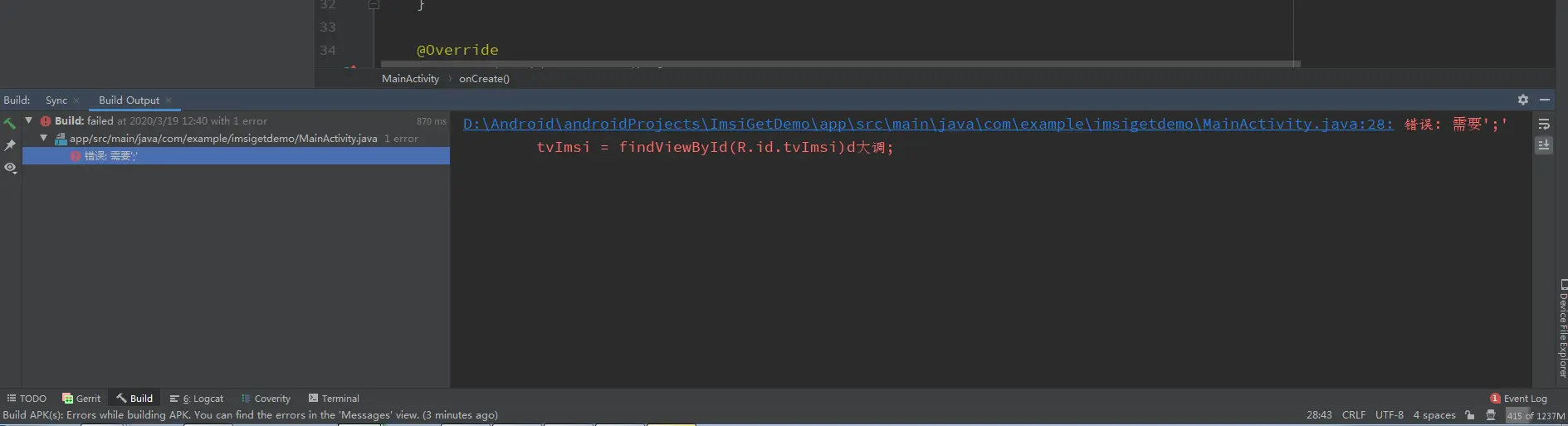Image resolution: width=1568 pixels, height=426 pixels.
Task: Click the inspector hector icon in status bar
Action: coord(1491,415)
